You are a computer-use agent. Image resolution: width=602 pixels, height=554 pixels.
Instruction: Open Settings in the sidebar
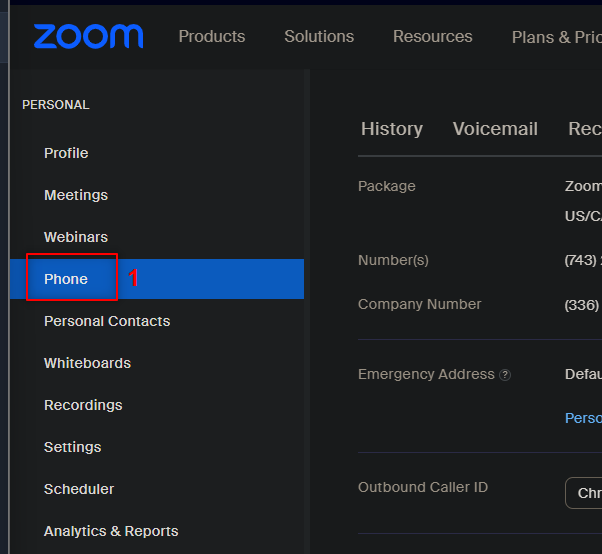point(73,447)
